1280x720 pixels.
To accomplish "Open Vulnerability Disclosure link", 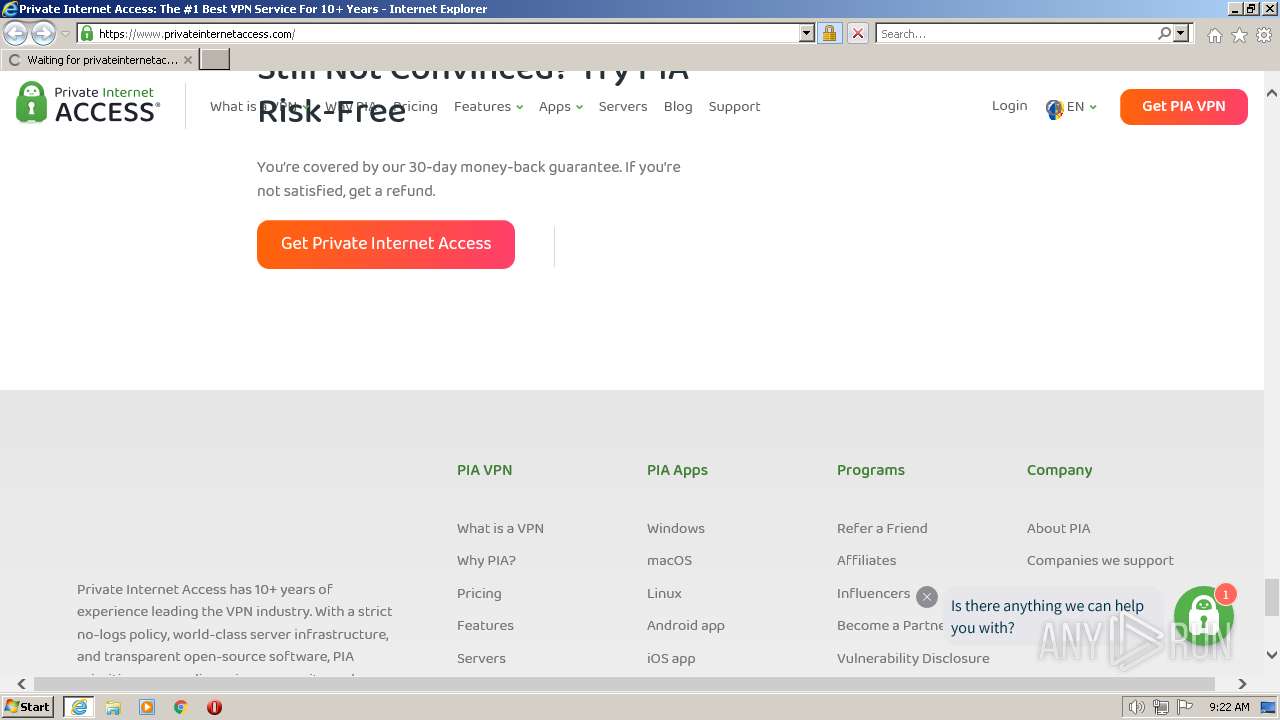I will 913,658.
